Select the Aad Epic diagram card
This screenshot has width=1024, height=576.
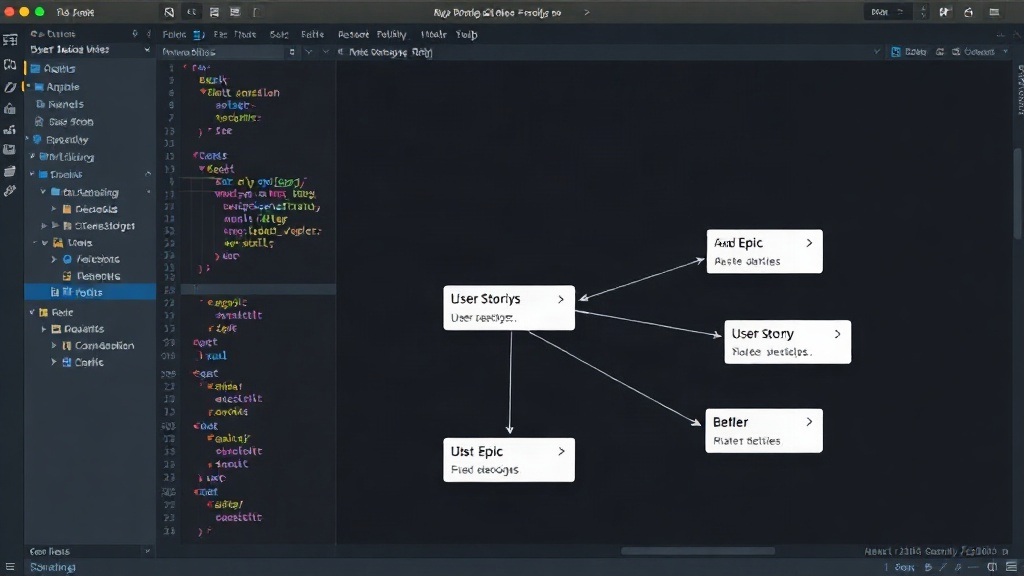(764, 251)
